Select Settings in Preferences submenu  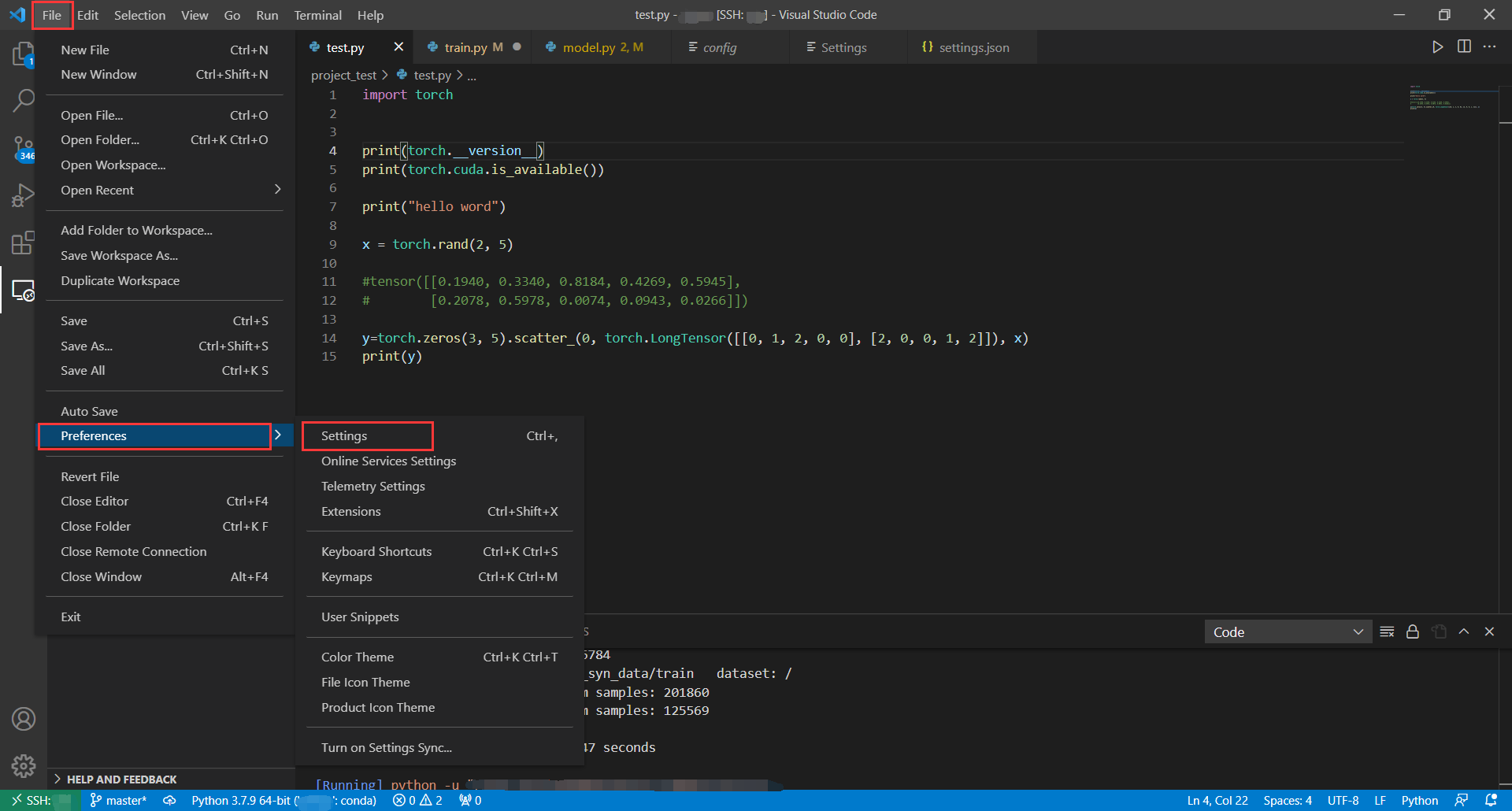439,435
